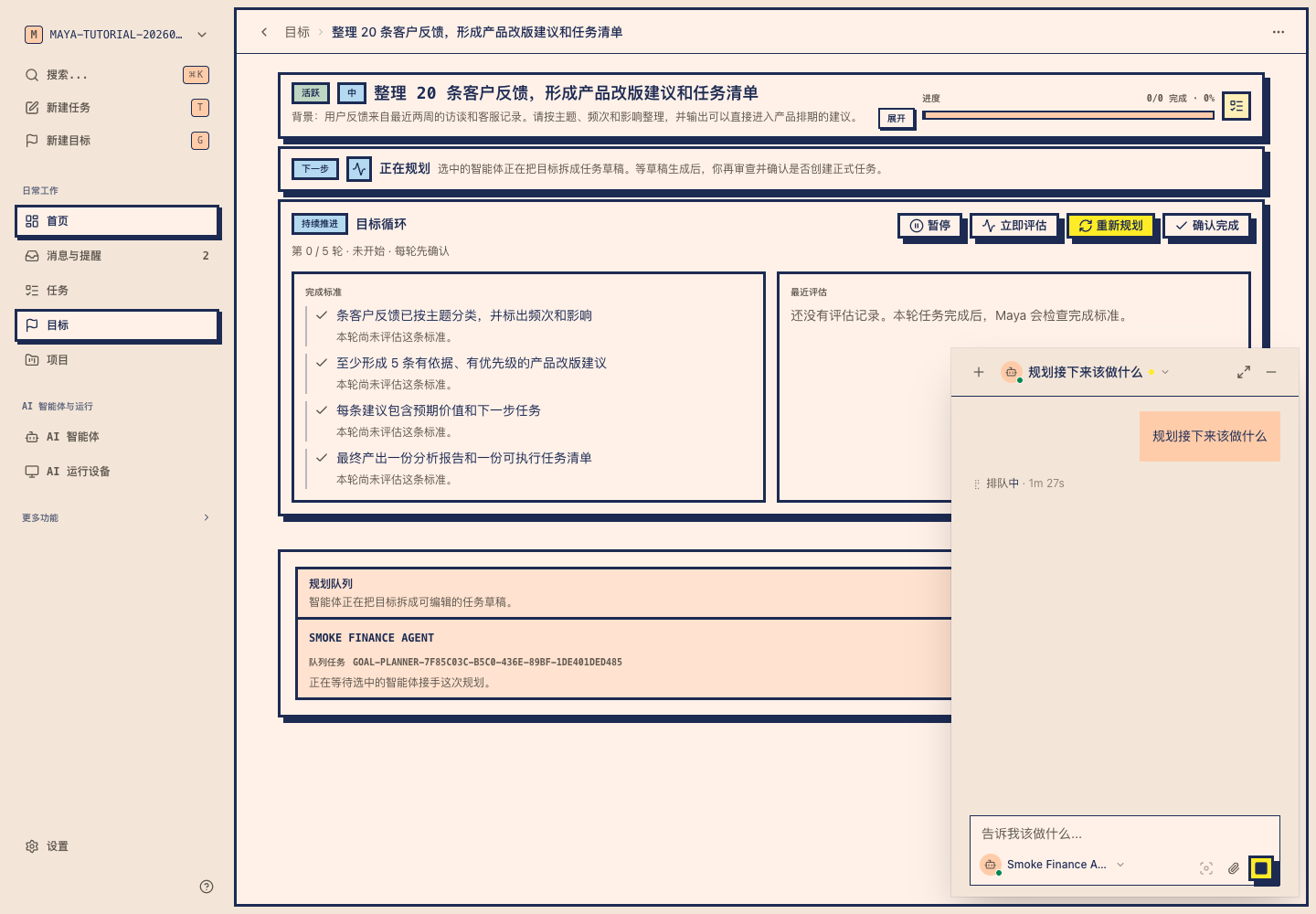Click the 持续推进 badge
This screenshot has width=1316, height=914.
320,224
